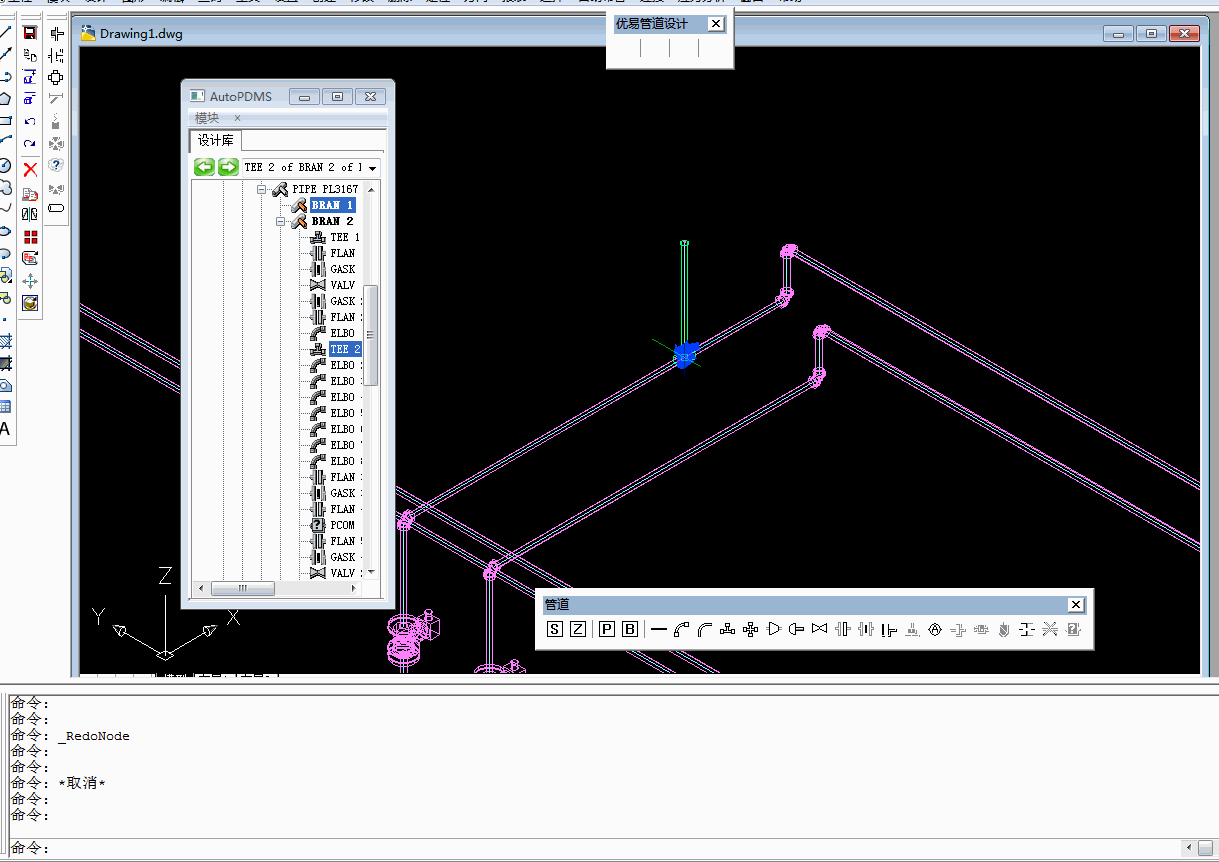Click the crossed lines icon in 管道 toolbar

pyautogui.click(x=1050, y=629)
